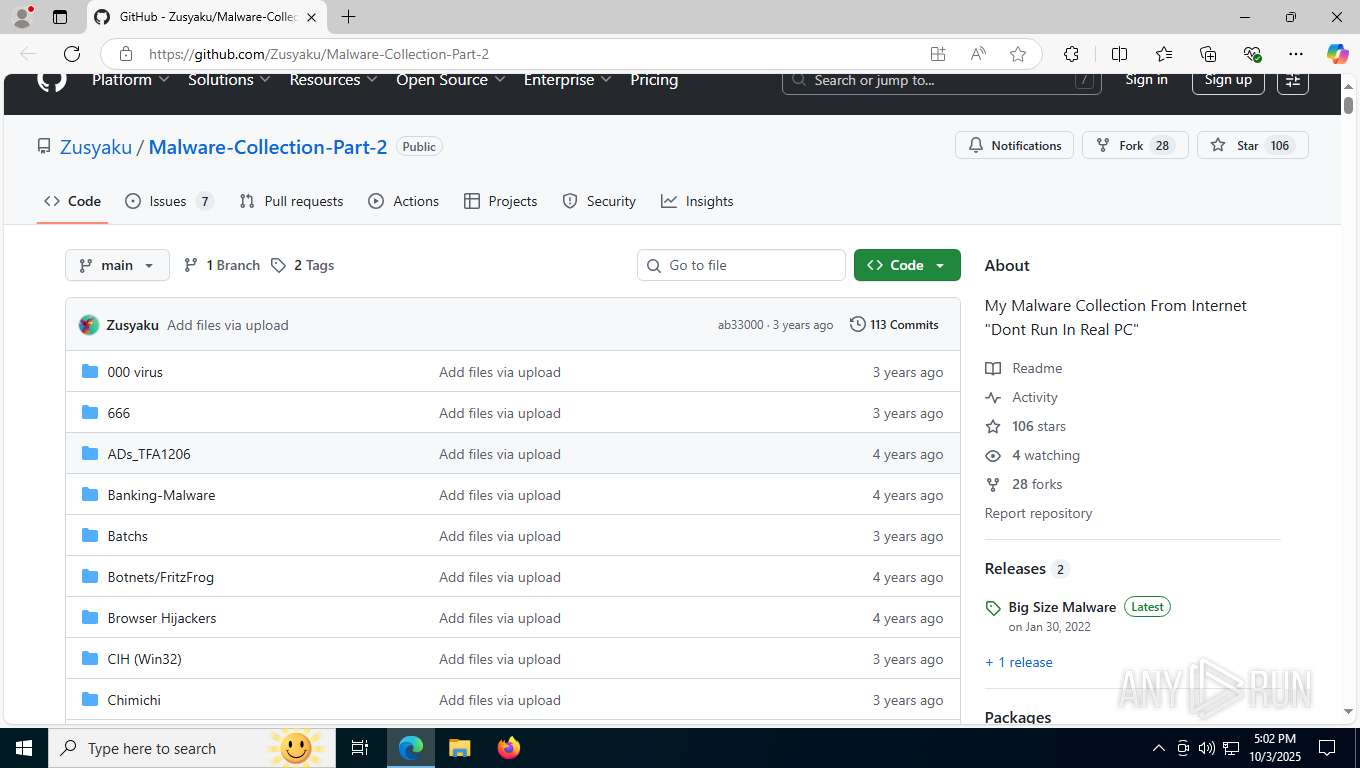1360x768 pixels.
Task: Expand the Open Source menu
Action: click(x=451, y=80)
